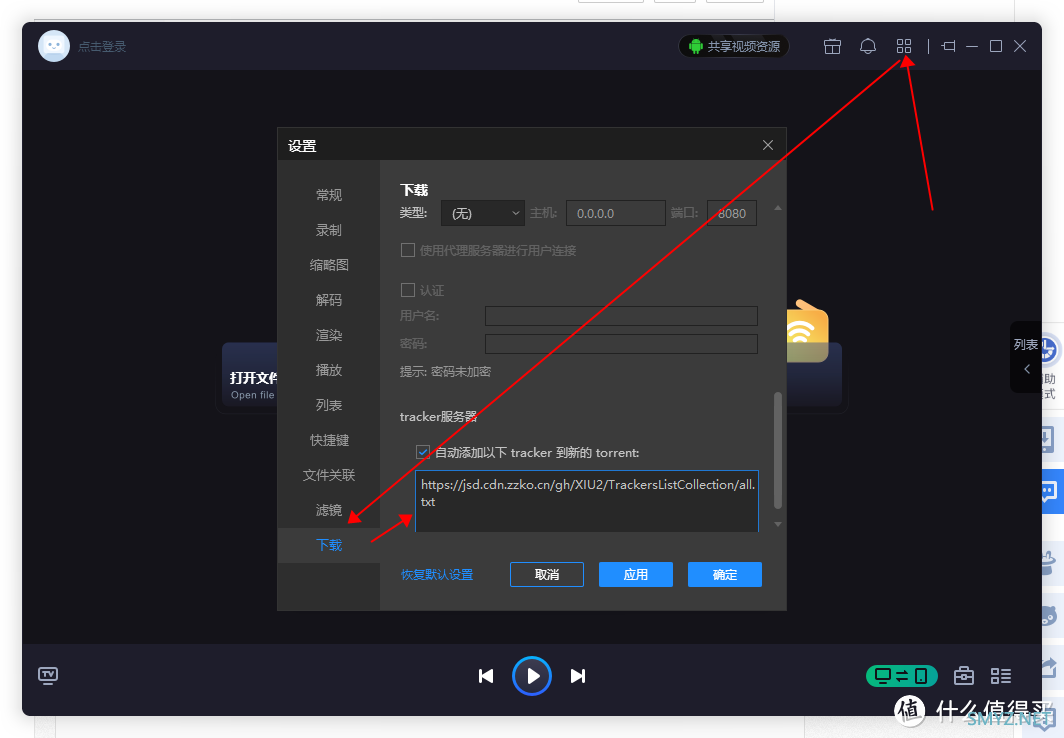The image size is (1064, 738).
Task: Select the 下载 settings tab
Action: pos(328,545)
